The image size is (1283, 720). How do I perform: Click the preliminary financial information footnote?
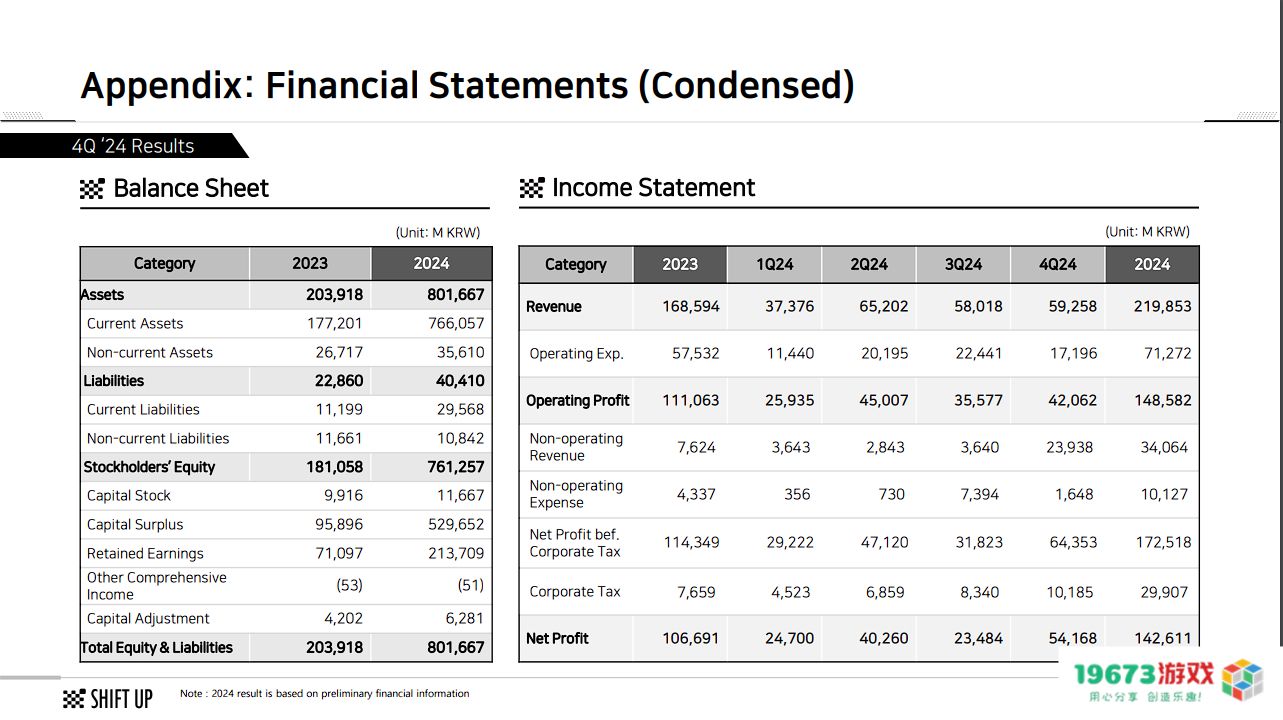[x=324, y=693]
